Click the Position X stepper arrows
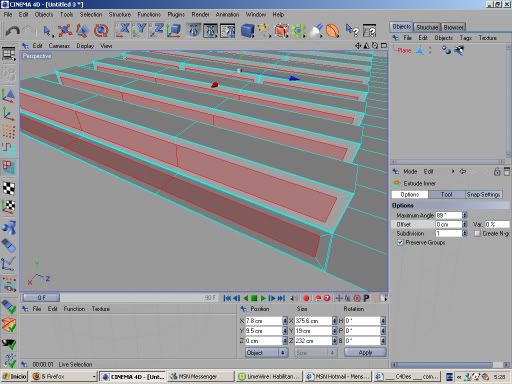 285,321
